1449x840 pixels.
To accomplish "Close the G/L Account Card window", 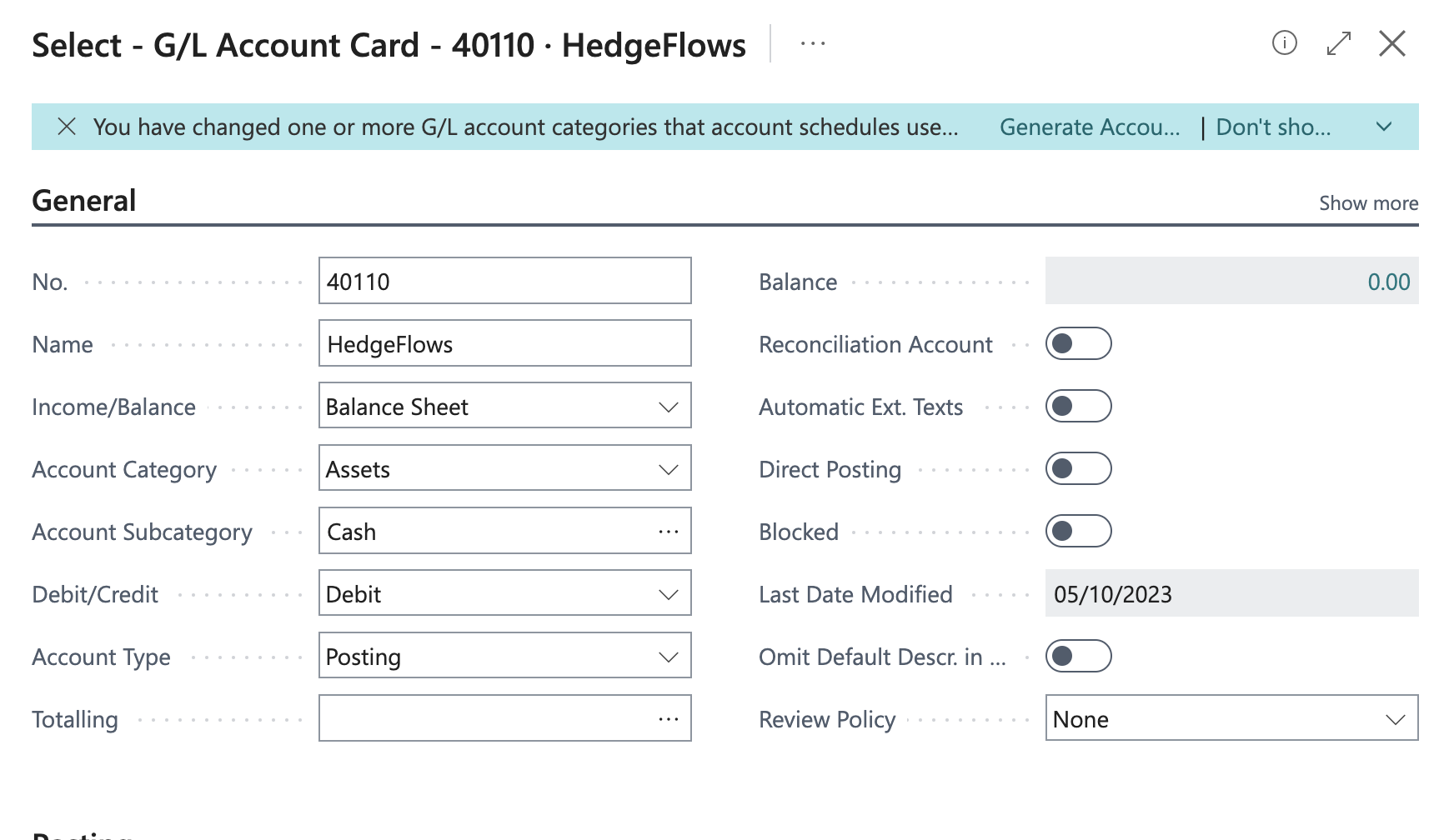I will pyautogui.click(x=1392, y=43).
